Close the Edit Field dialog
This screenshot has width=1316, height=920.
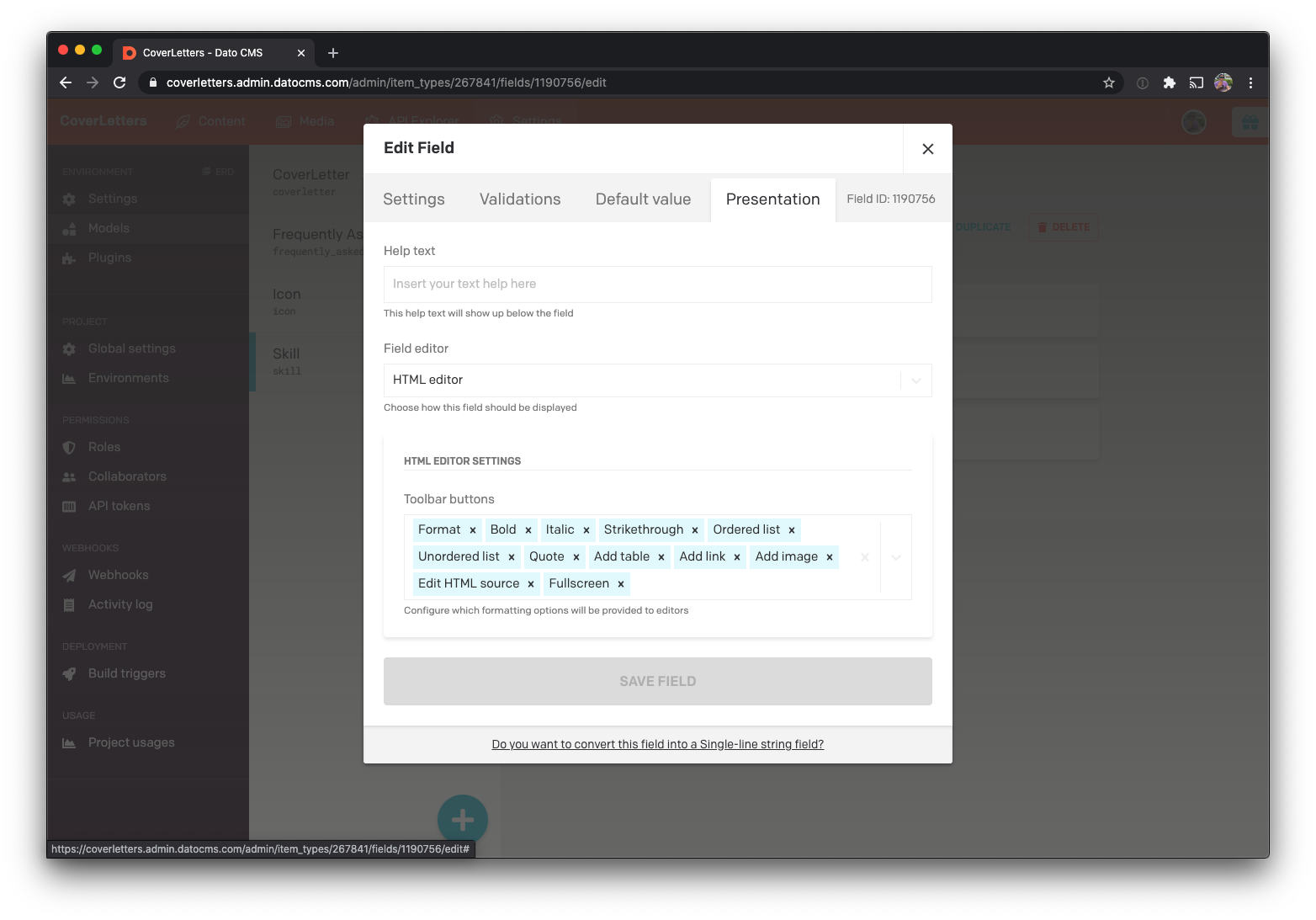coord(927,149)
